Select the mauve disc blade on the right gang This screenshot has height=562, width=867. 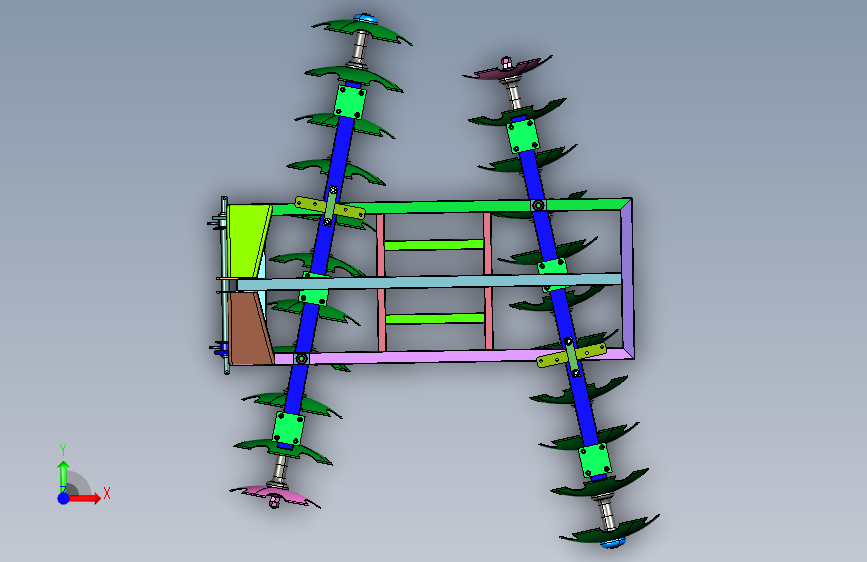pos(507,70)
